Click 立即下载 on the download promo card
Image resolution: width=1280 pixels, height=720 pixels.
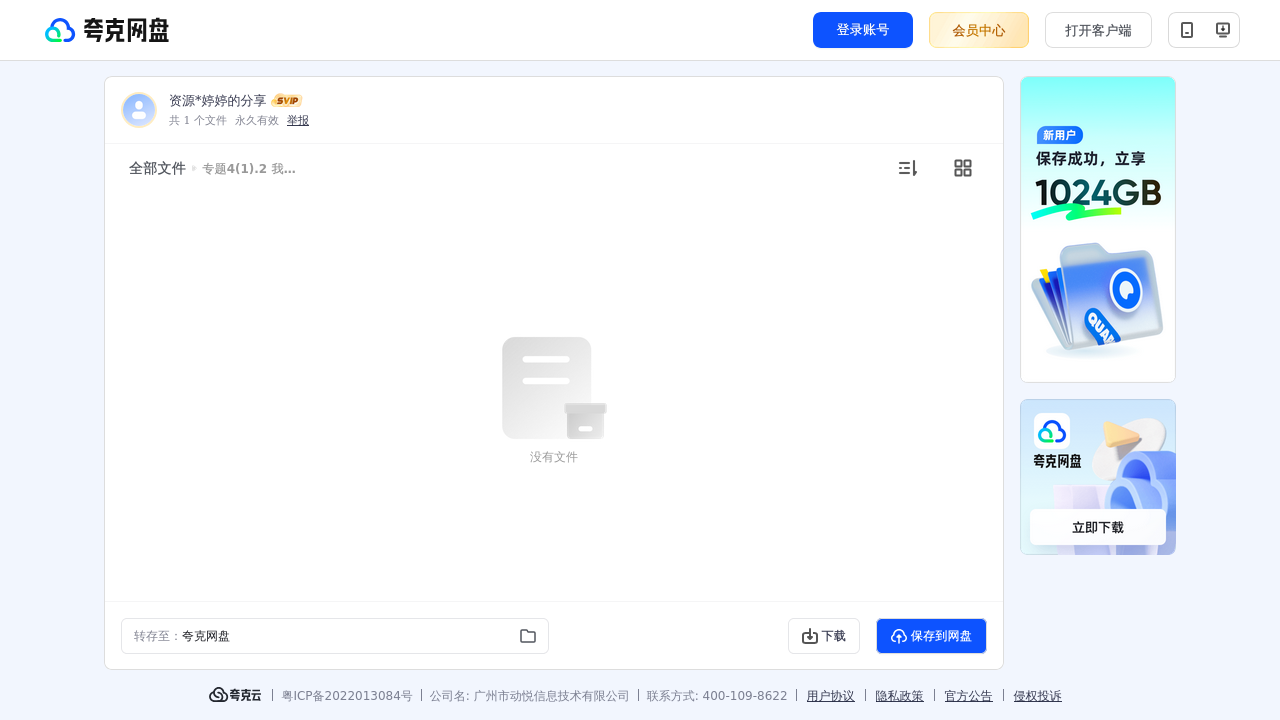pyautogui.click(x=1098, y=527)
